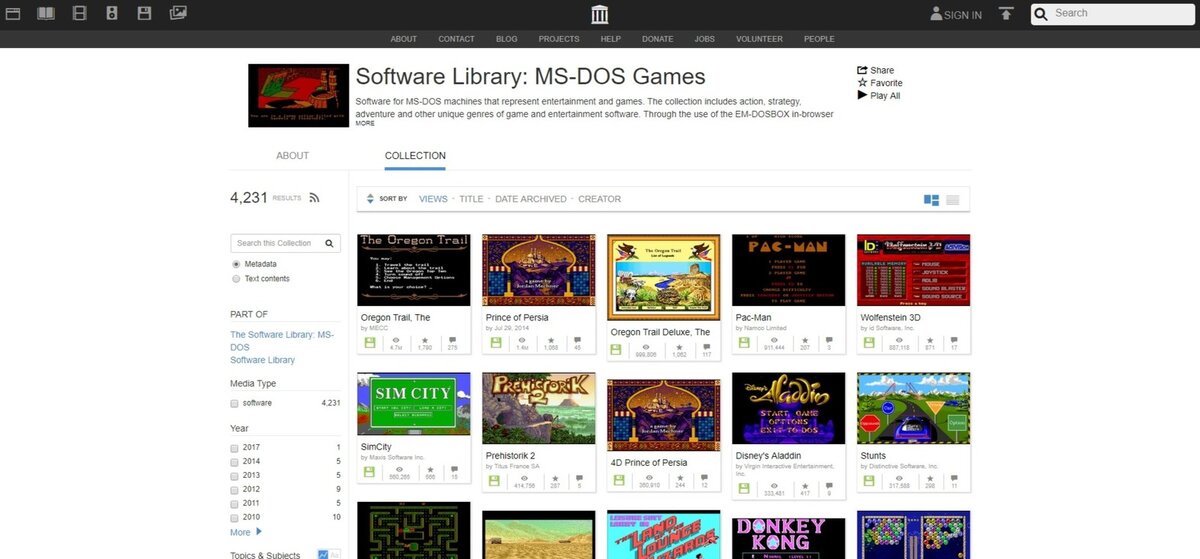1200x559 pixels.
Task: Open the Web (Wayback) icon in top bar
Action: point(15,13)
